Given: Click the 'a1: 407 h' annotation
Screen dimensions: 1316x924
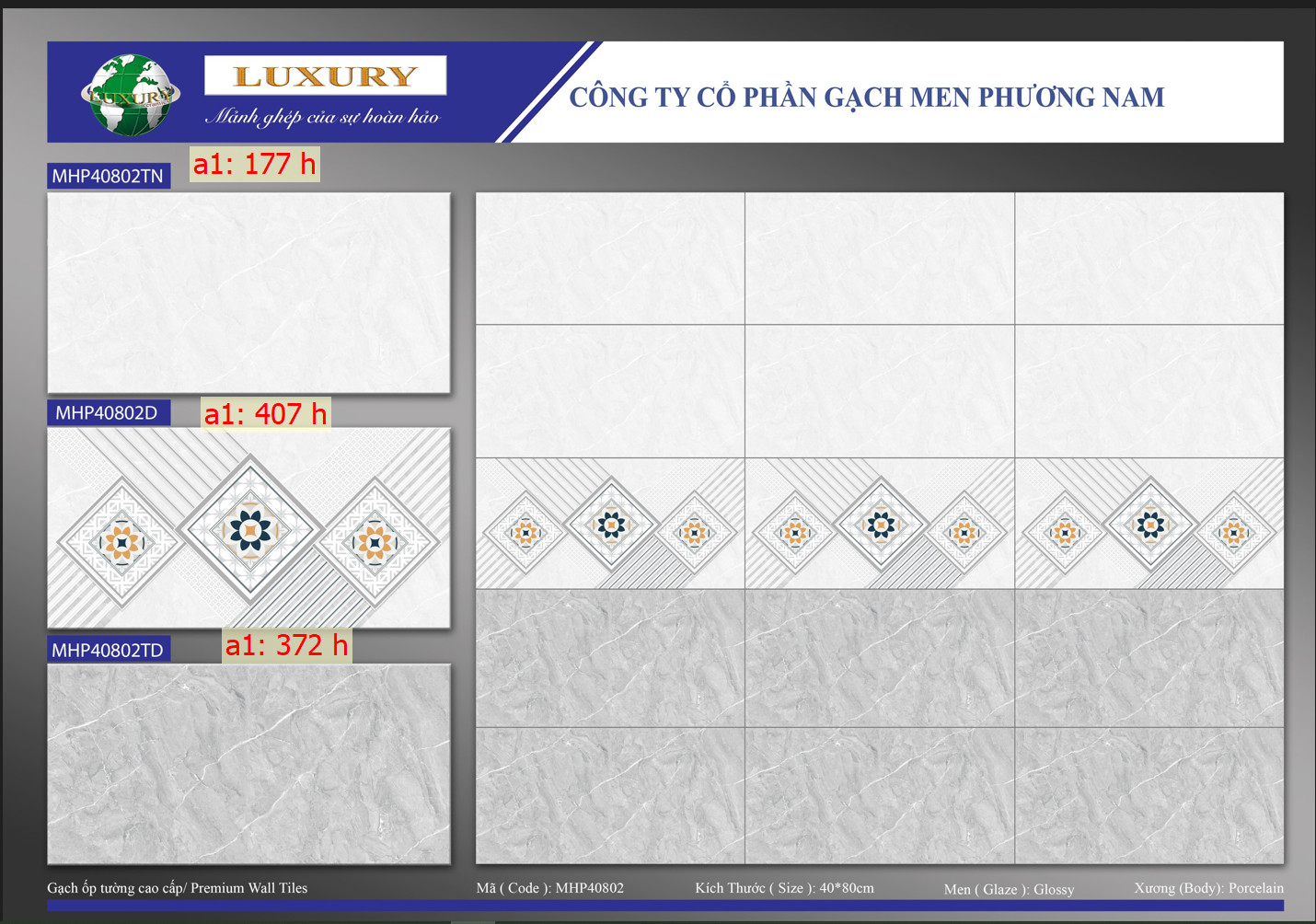Looking at the screenshot, I should pyautogui.click(x=266, y=414).
